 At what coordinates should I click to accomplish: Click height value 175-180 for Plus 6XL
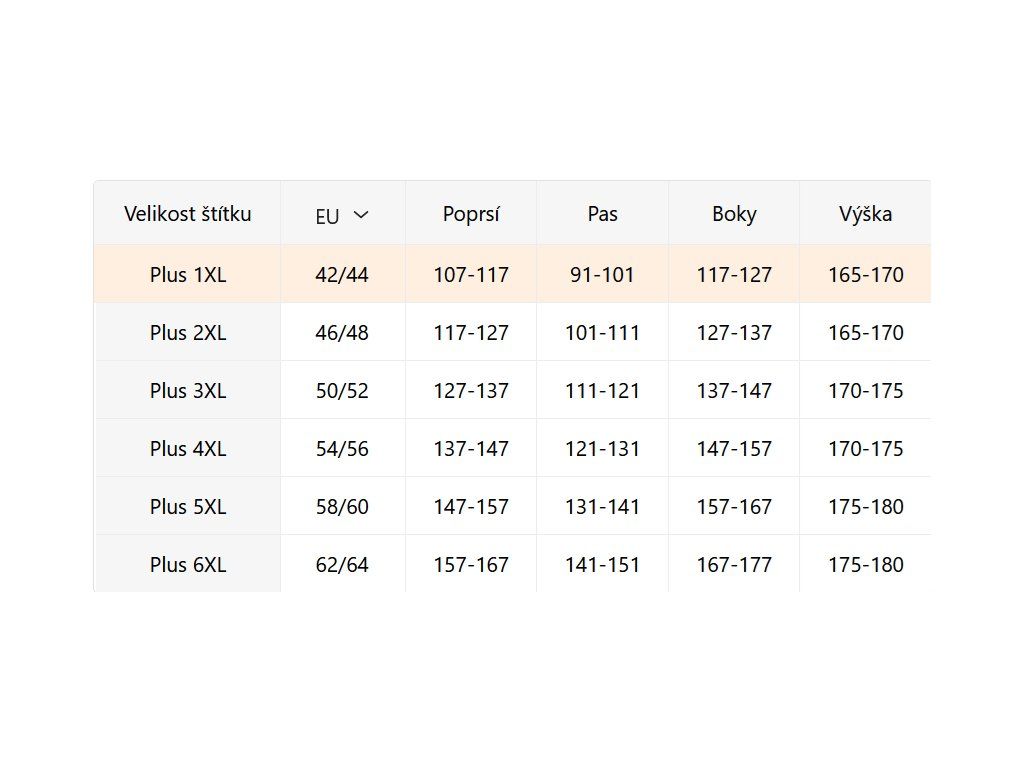(866, 565)
